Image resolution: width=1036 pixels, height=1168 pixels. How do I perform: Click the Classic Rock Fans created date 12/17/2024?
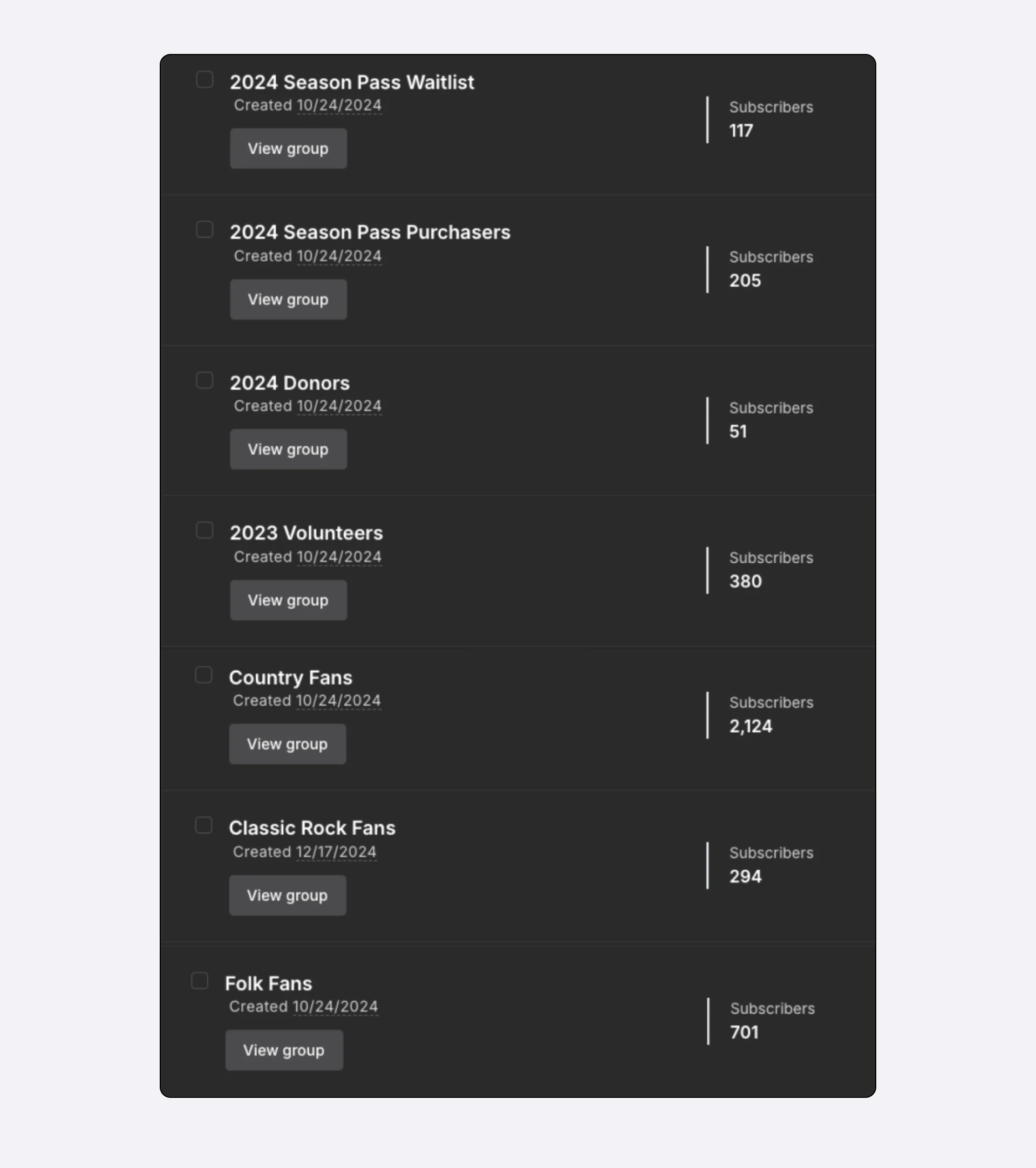pyautogui.click(x=336, y=852)
